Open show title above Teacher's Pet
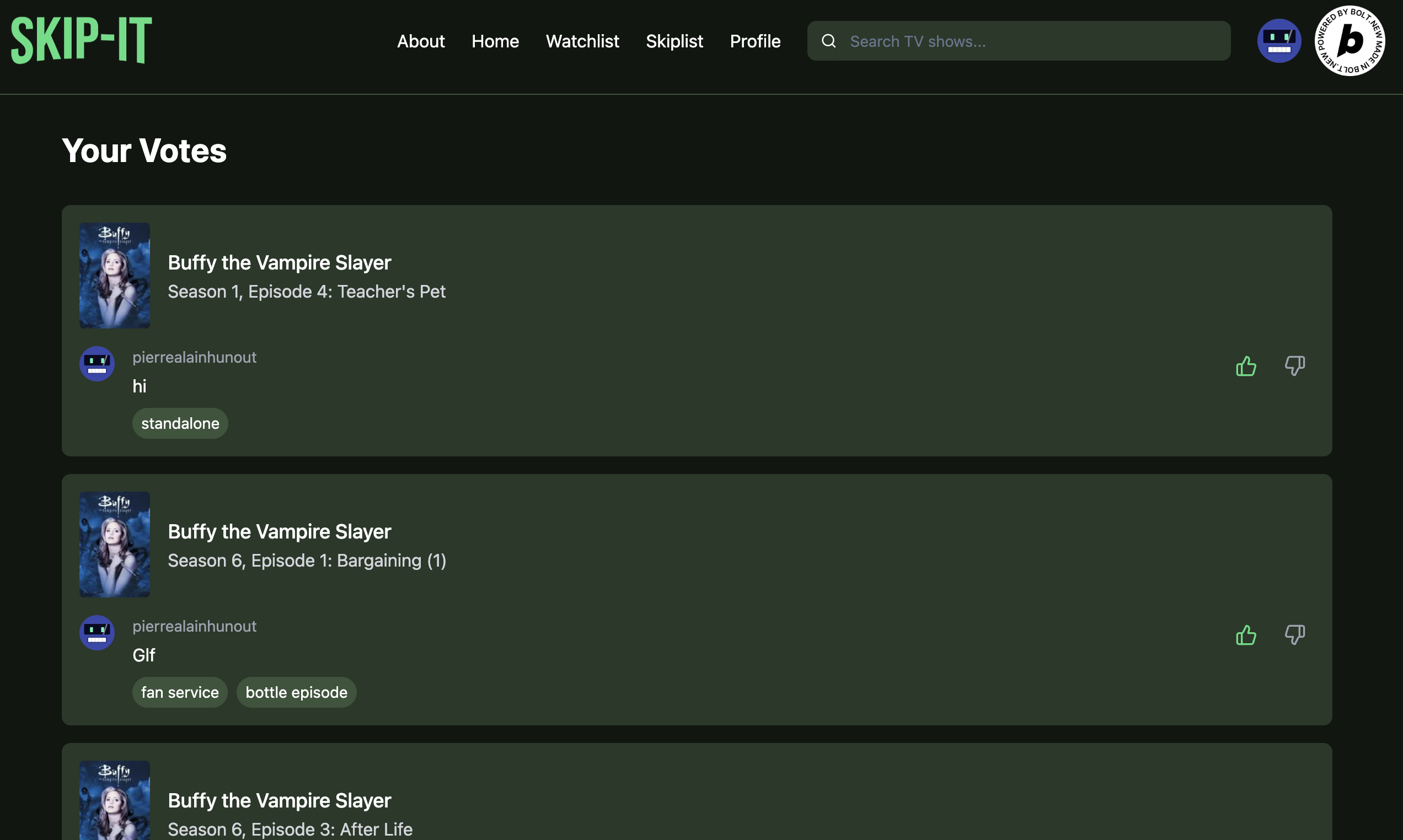This screenshot has height=840, width=1403. [x=279, y=263]
